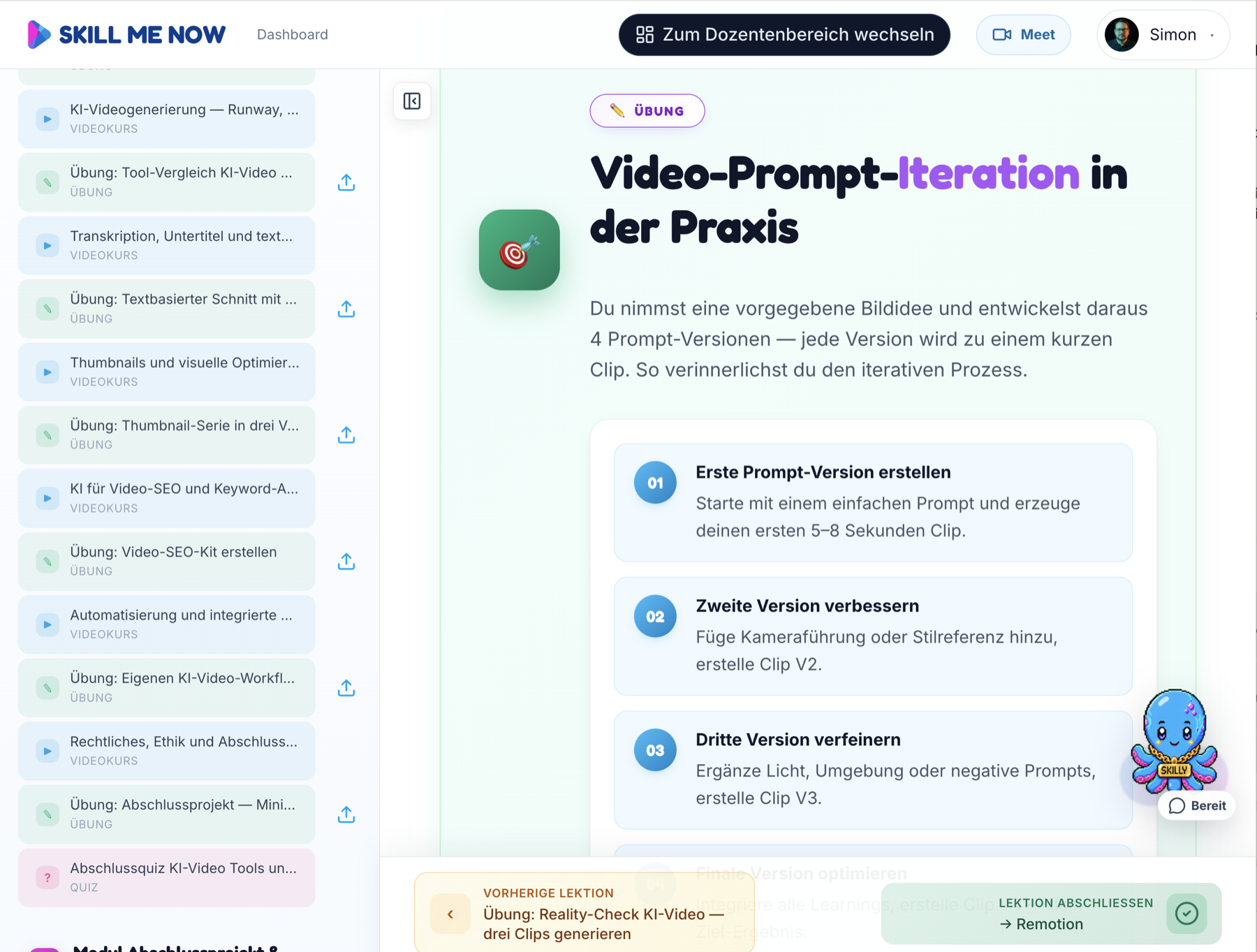Click question mark icon of Abschlussquiz

pyautogui.click(x=47, y=878)
